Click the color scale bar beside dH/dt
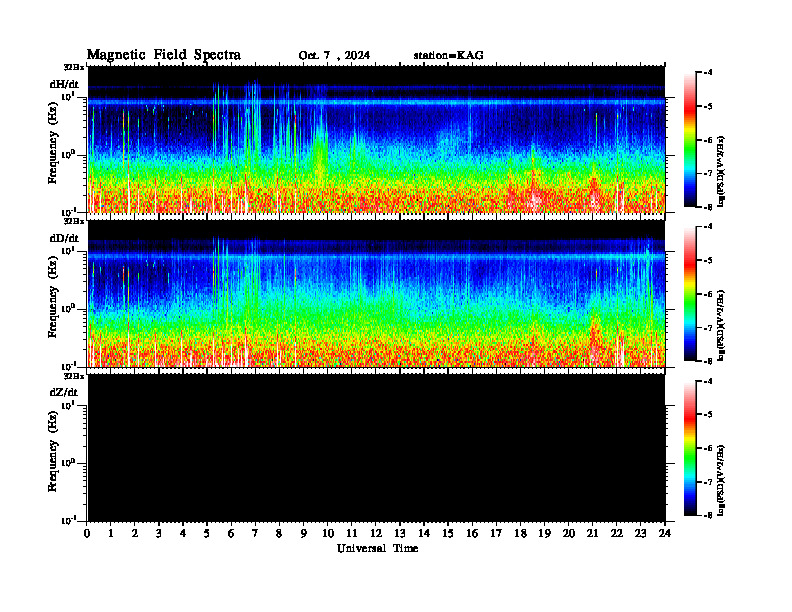This screenshot has height=612, width=792. (x=690, y=140)
